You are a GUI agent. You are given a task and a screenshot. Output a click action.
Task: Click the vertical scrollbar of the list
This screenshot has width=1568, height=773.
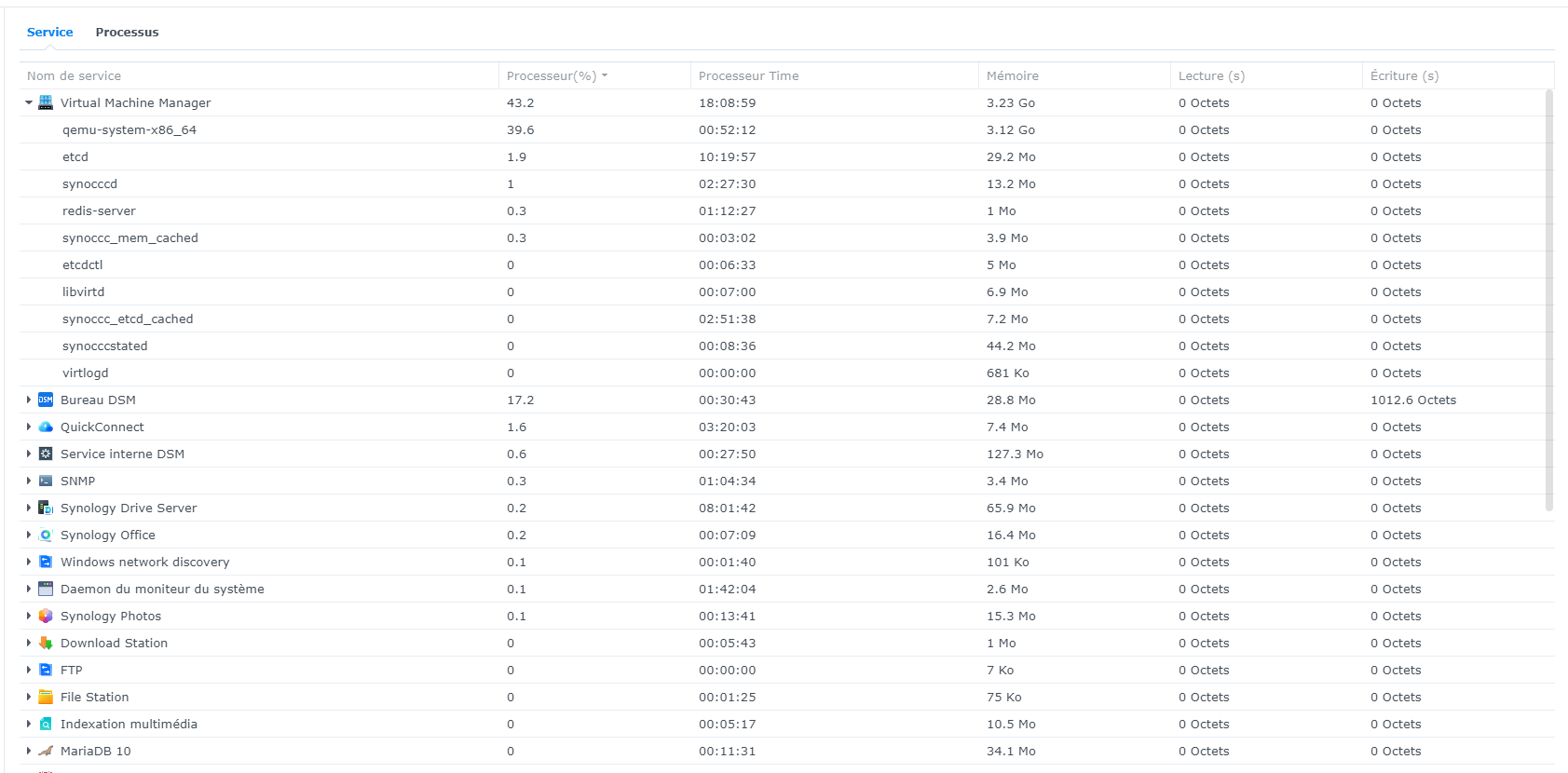click(x=1548, y=298)
